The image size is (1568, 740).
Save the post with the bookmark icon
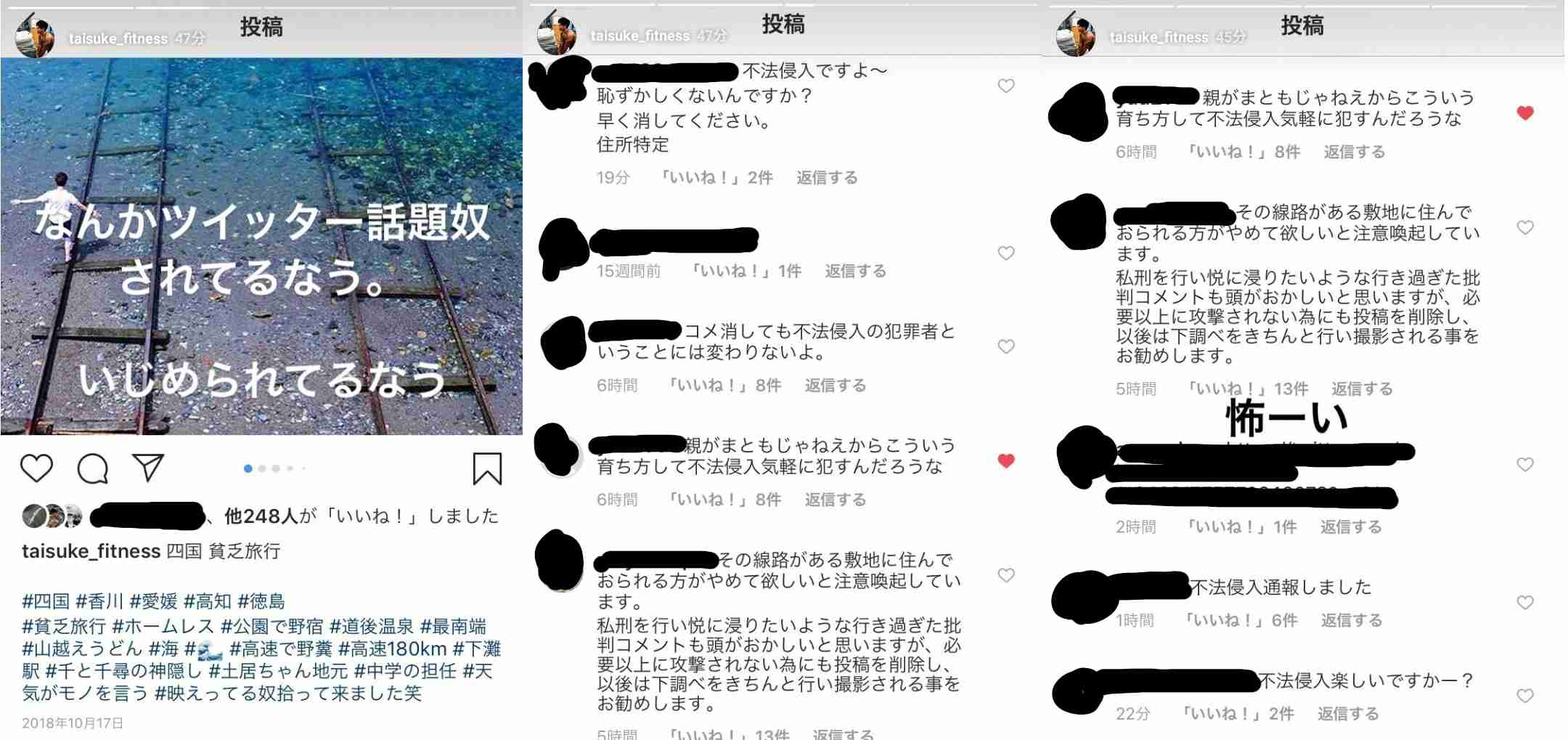pyautogui.click(x=487, y=468)
